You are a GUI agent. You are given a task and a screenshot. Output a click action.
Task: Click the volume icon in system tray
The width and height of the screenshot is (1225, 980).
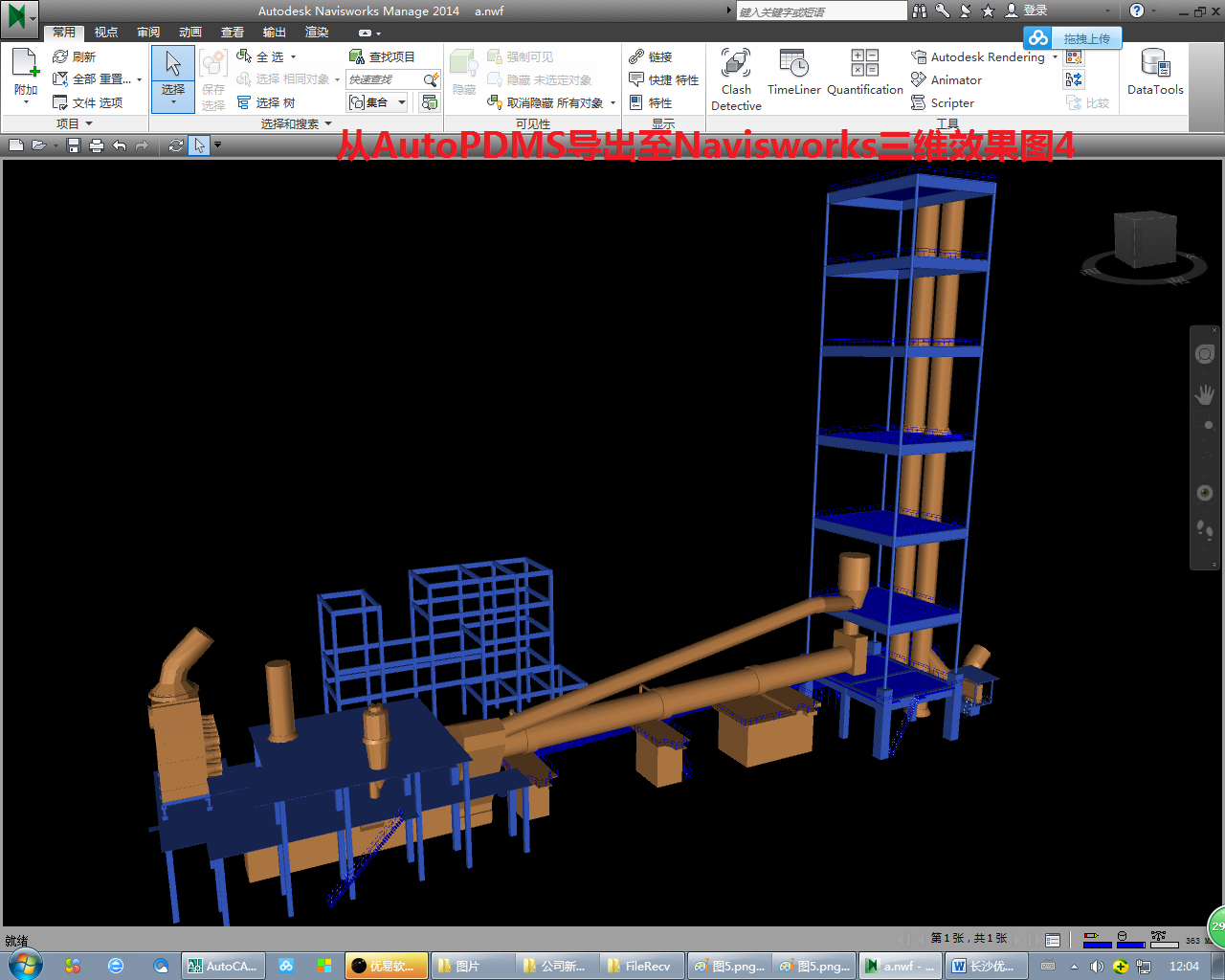point(1097,967)
